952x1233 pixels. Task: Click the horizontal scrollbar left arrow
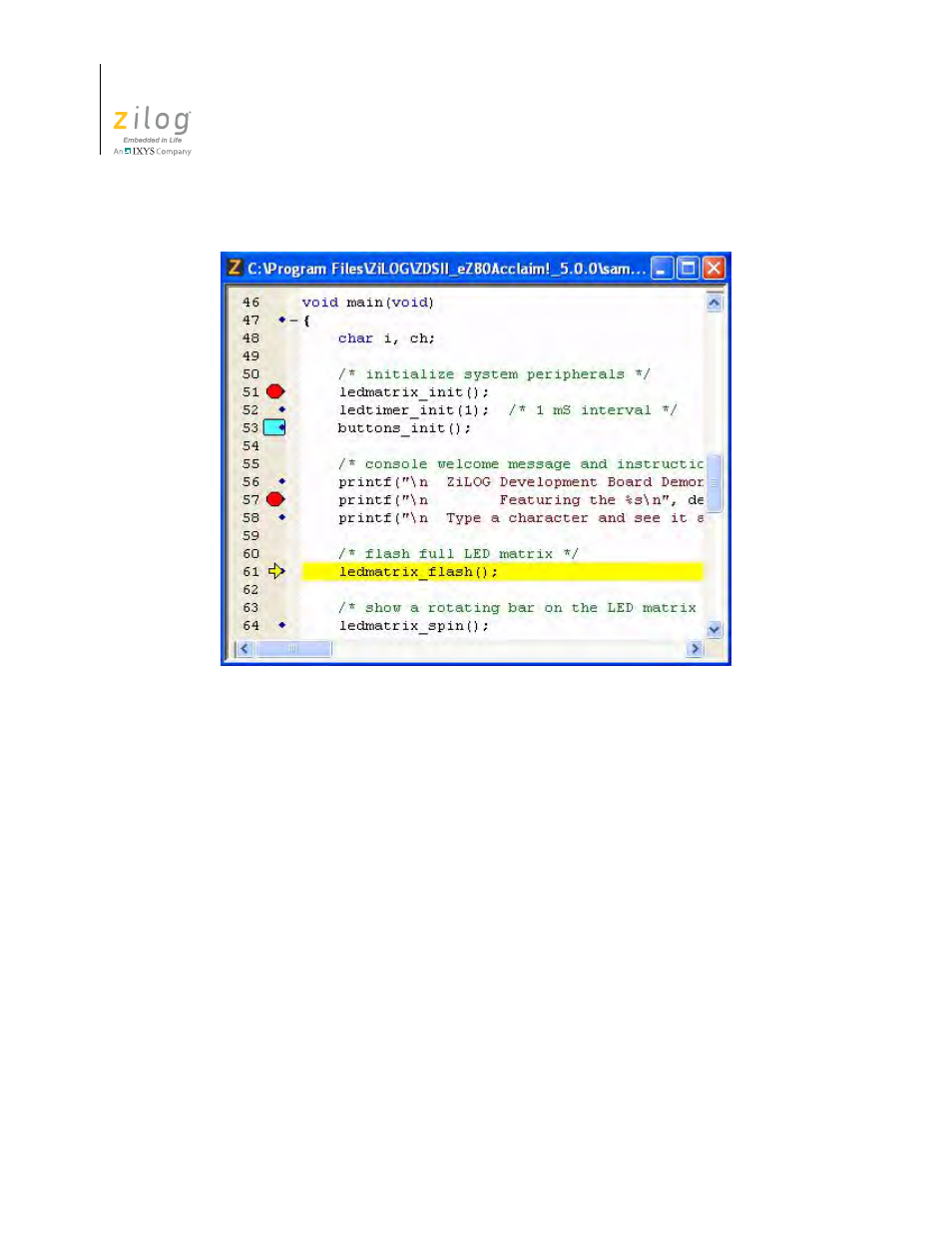(x=244, y=649)
